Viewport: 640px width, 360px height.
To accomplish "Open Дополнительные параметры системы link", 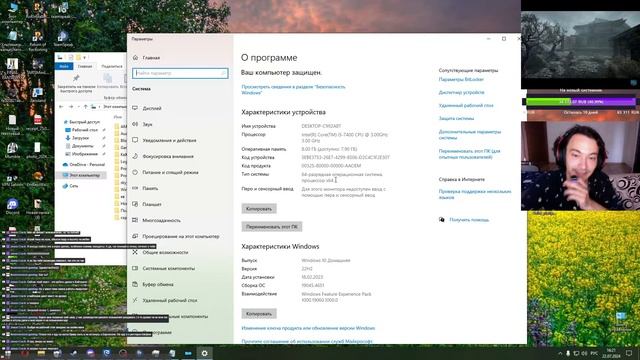I will tap(469, 135).
